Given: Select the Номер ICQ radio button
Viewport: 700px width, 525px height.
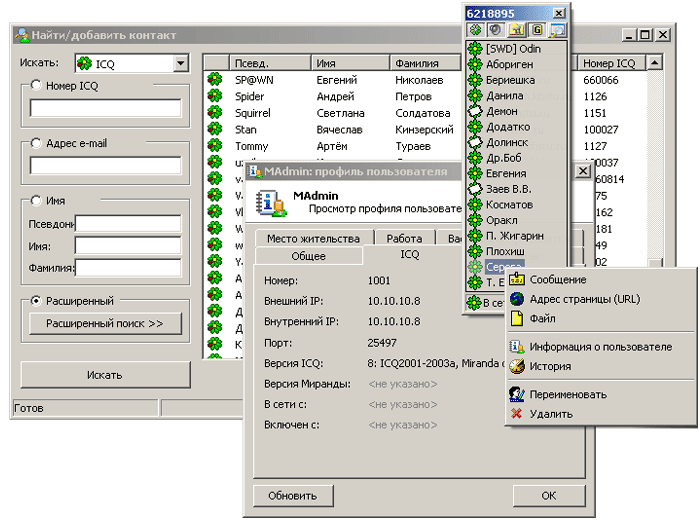Looking at the screenshot, I should [x=36, y=86].
